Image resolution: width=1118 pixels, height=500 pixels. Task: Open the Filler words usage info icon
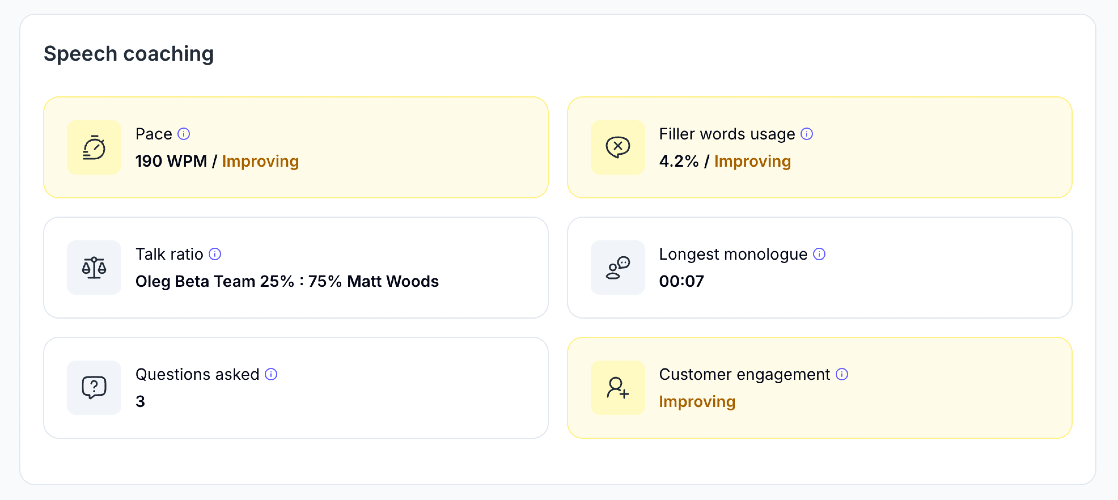[x=807, y=133]
